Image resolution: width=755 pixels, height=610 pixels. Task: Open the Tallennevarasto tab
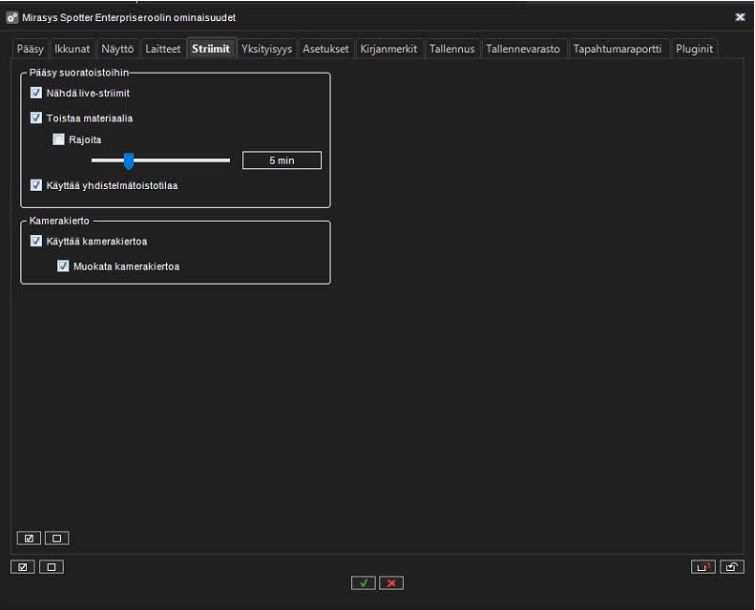(x=523, y=49)
